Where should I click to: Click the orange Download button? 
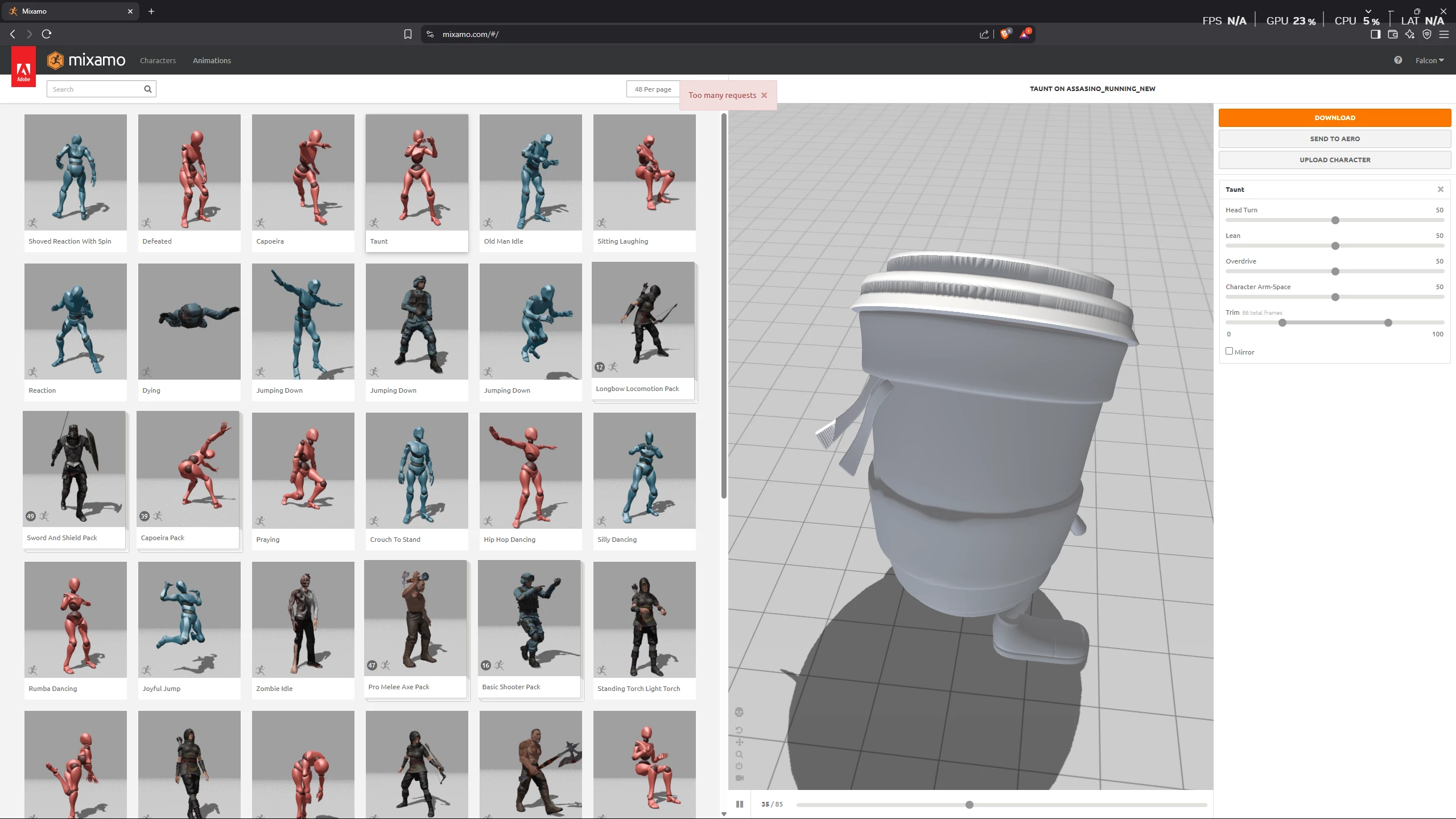point(1334,118)
